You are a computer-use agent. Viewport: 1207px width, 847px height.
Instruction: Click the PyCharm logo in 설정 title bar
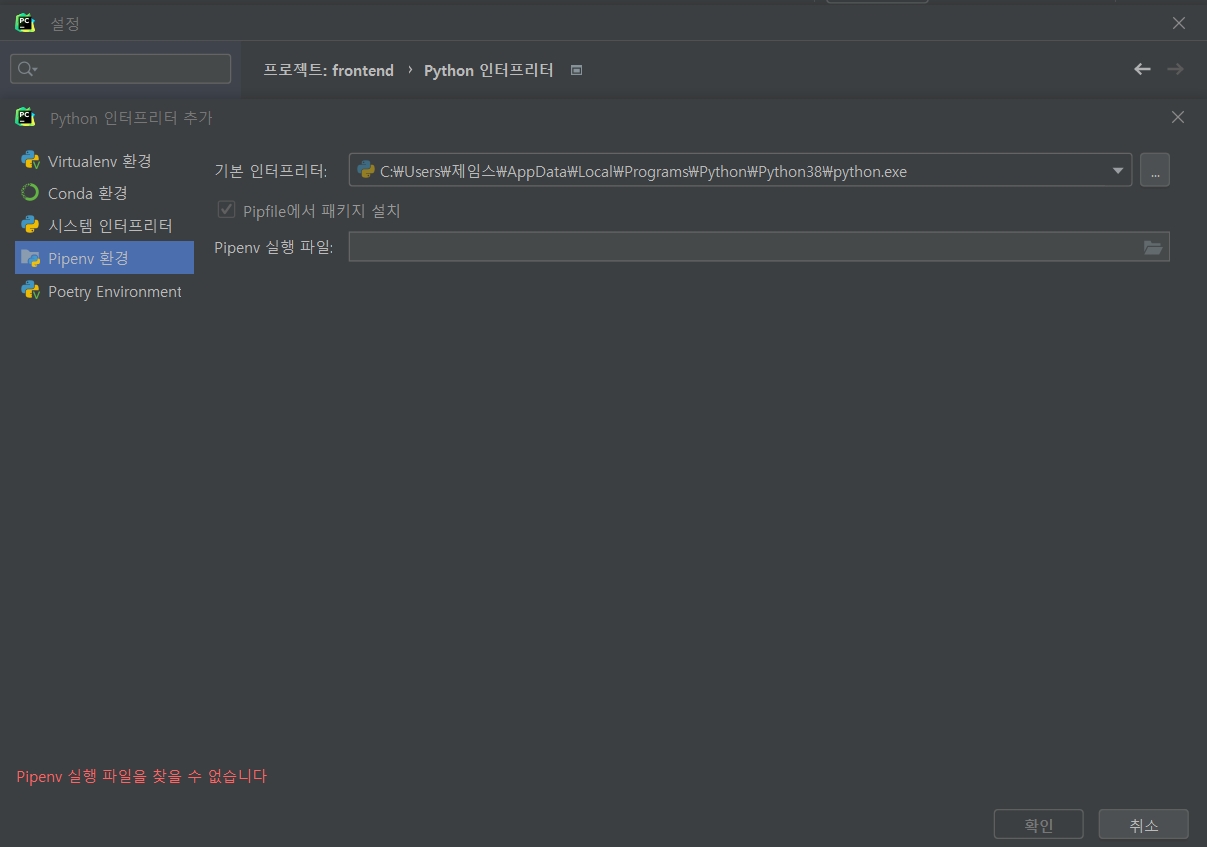[x=25, y=23]
